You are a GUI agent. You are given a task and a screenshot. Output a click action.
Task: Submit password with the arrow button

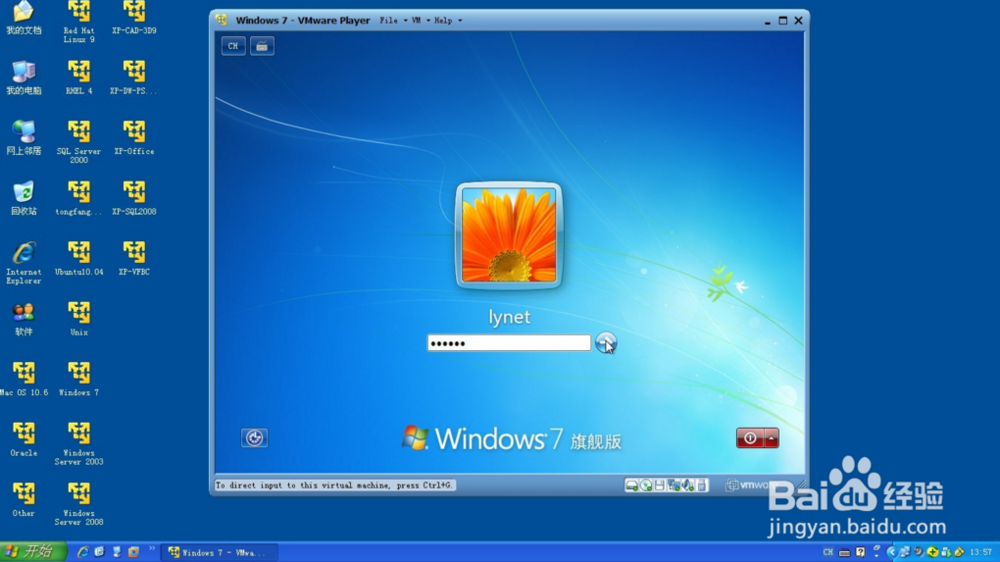coord(606,343)
